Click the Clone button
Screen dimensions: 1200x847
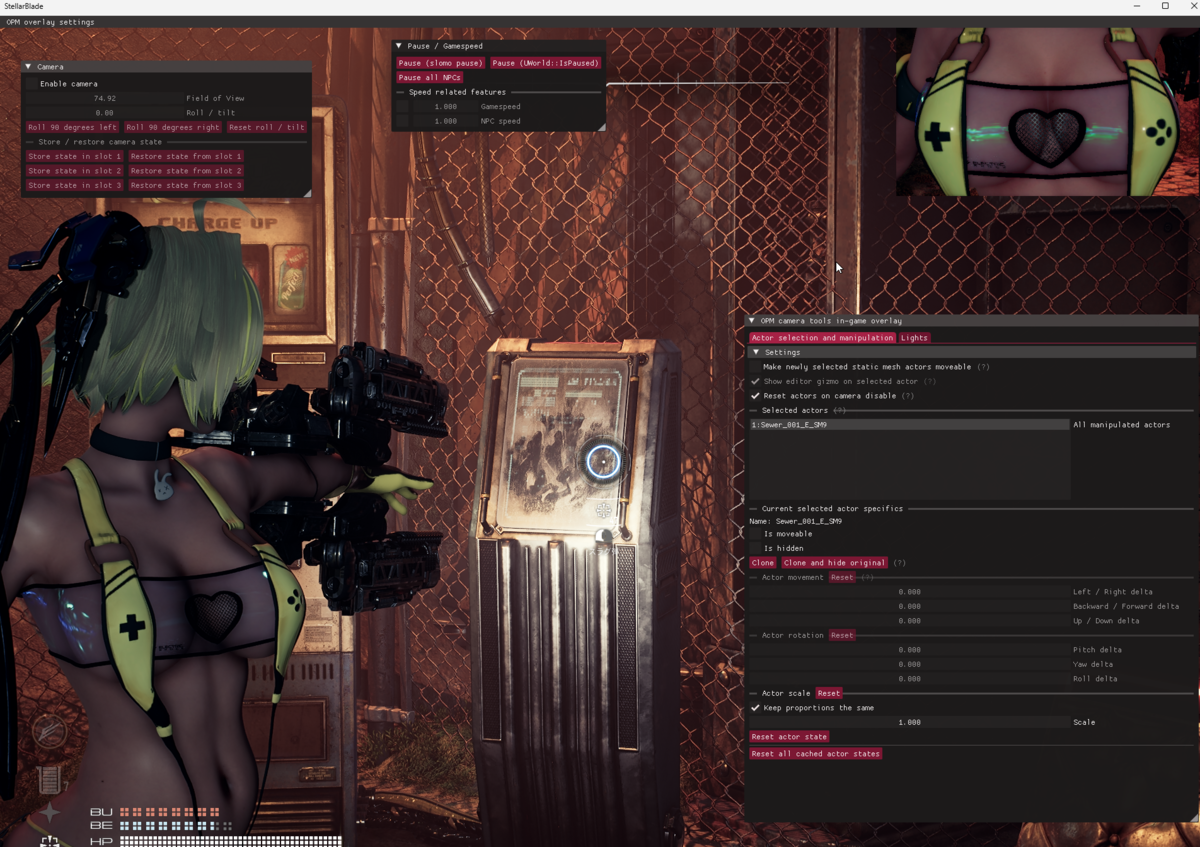click(763, 563)
